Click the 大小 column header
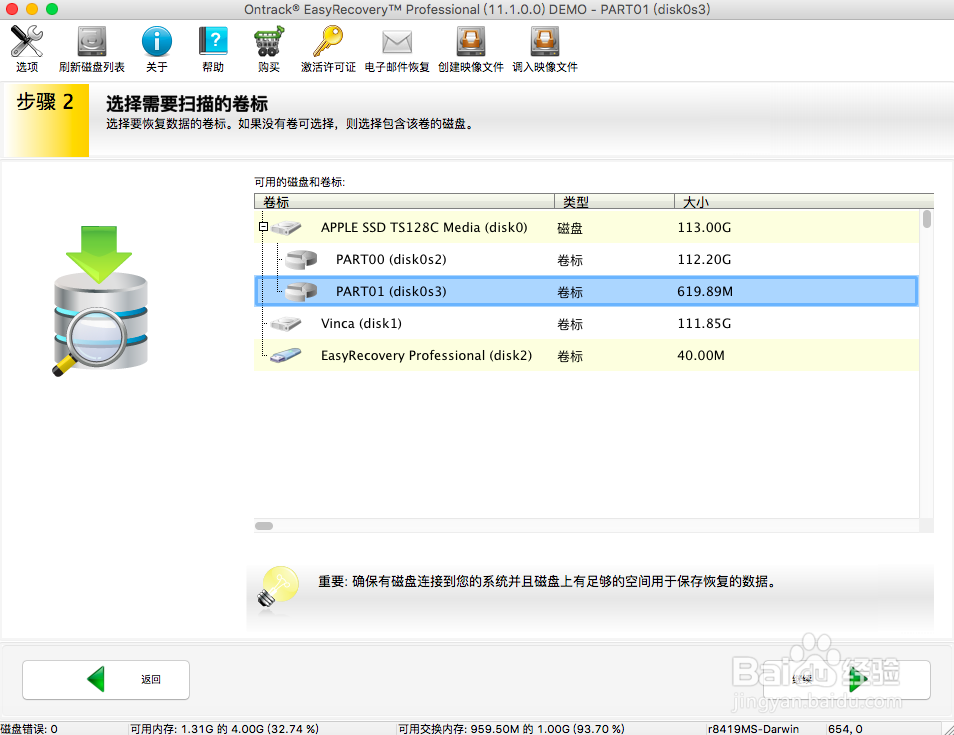 [804, 201]
